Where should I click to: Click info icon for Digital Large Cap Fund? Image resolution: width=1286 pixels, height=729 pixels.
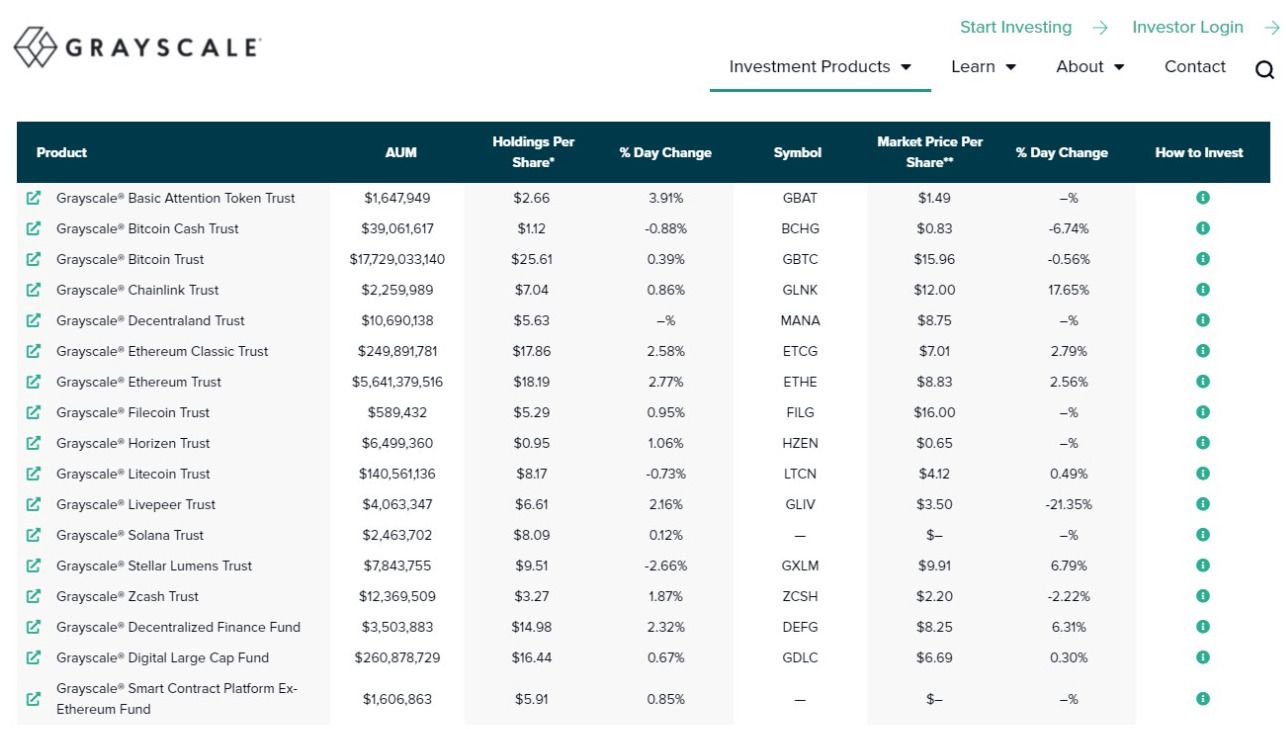[1202, 658]
